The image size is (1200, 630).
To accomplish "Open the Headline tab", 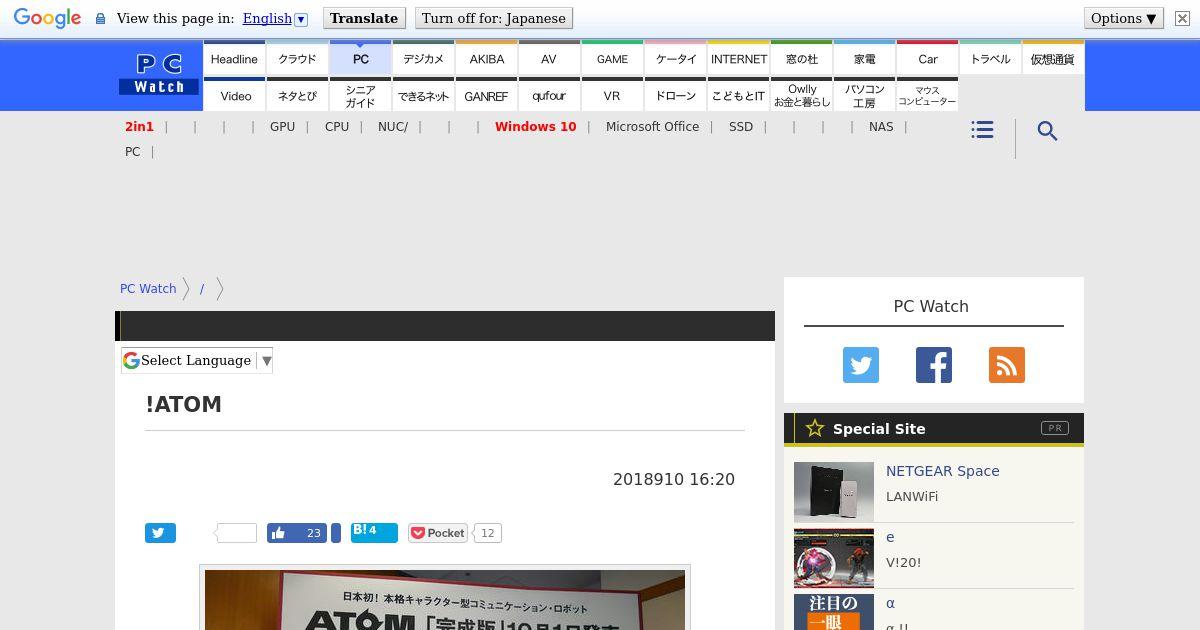I will click(x=234, y=59).
